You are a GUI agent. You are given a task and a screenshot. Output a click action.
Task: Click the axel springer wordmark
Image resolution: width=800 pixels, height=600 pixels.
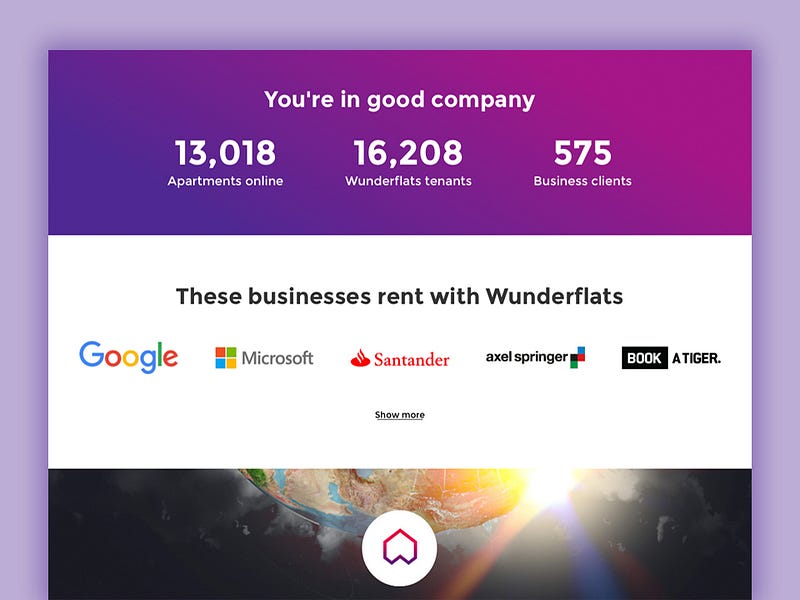(x=527, y=357)
